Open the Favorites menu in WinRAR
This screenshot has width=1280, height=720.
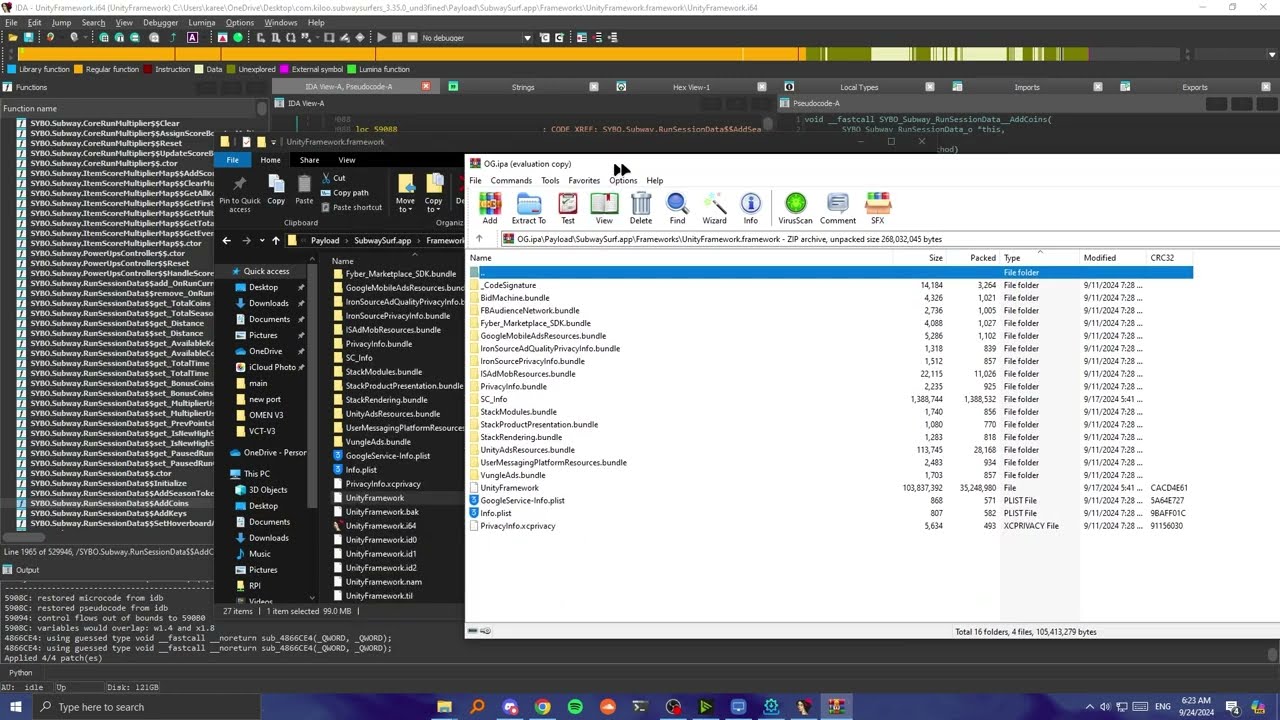click(584, 181)
